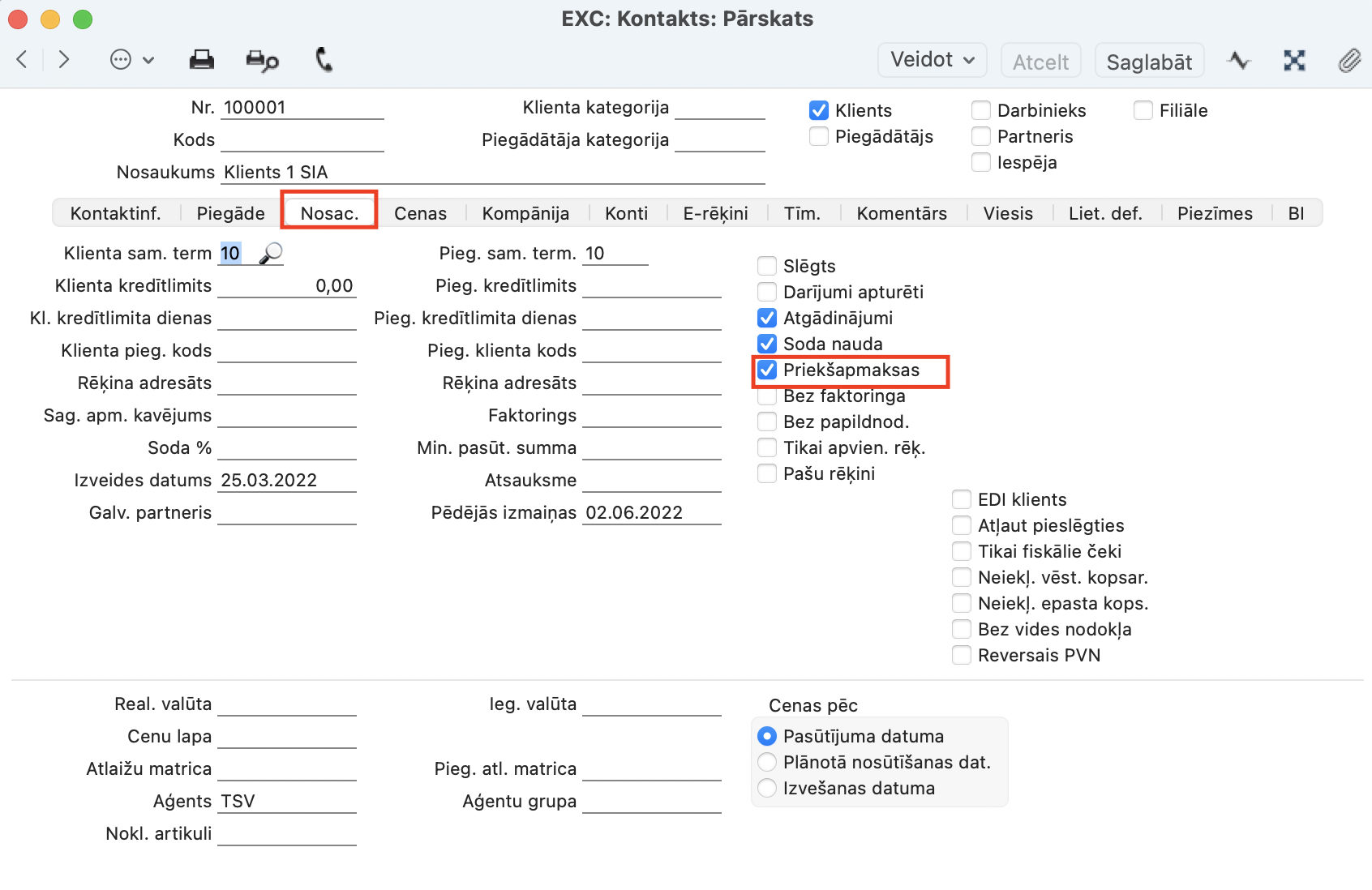Click the Klienta kredītlimits input field
This screenshot has width=1372, height=890.
point(287,286)
